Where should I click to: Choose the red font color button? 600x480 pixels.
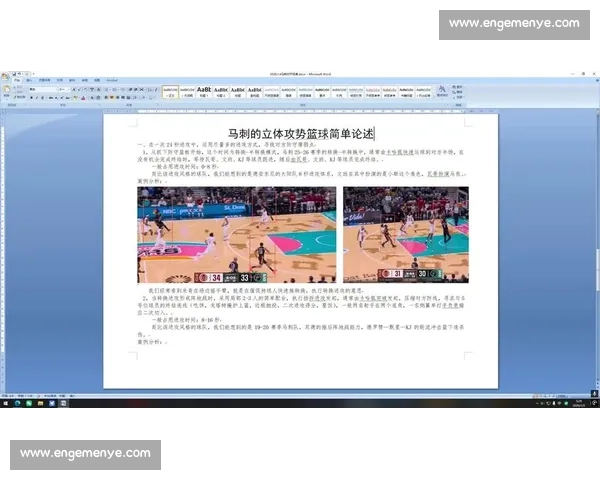click(83, 98)
